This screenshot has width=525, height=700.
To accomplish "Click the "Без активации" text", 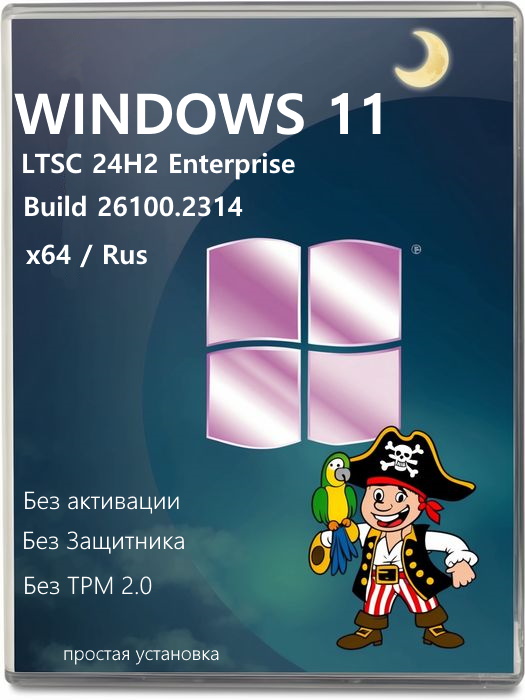I will point(101,502).
